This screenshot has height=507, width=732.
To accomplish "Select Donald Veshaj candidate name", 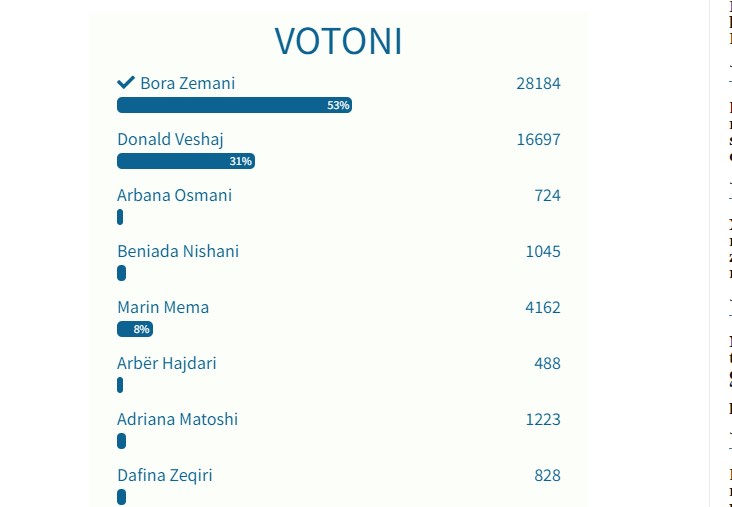I will pyautogui.click(x=170, y=139).
